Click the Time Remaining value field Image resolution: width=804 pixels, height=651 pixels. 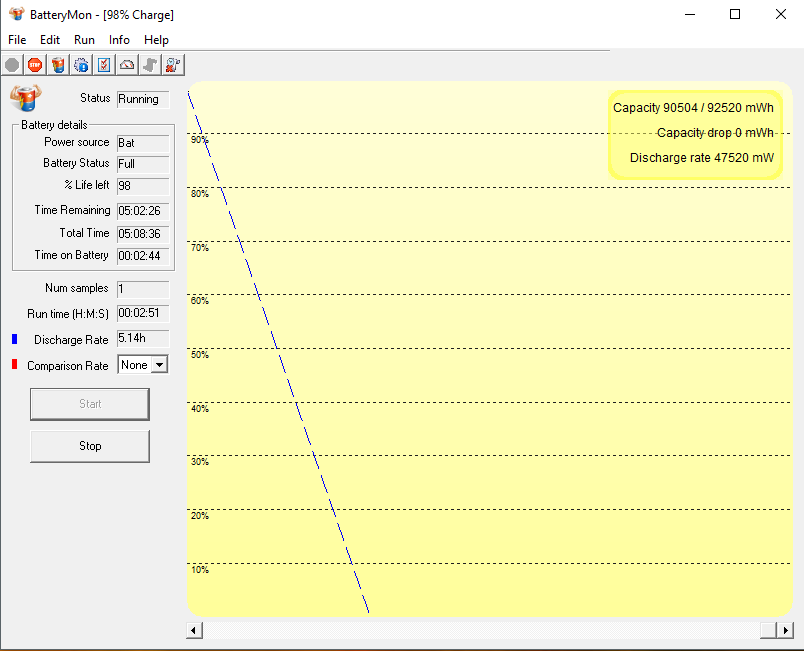pyautogui.click(x=143, y=211)
